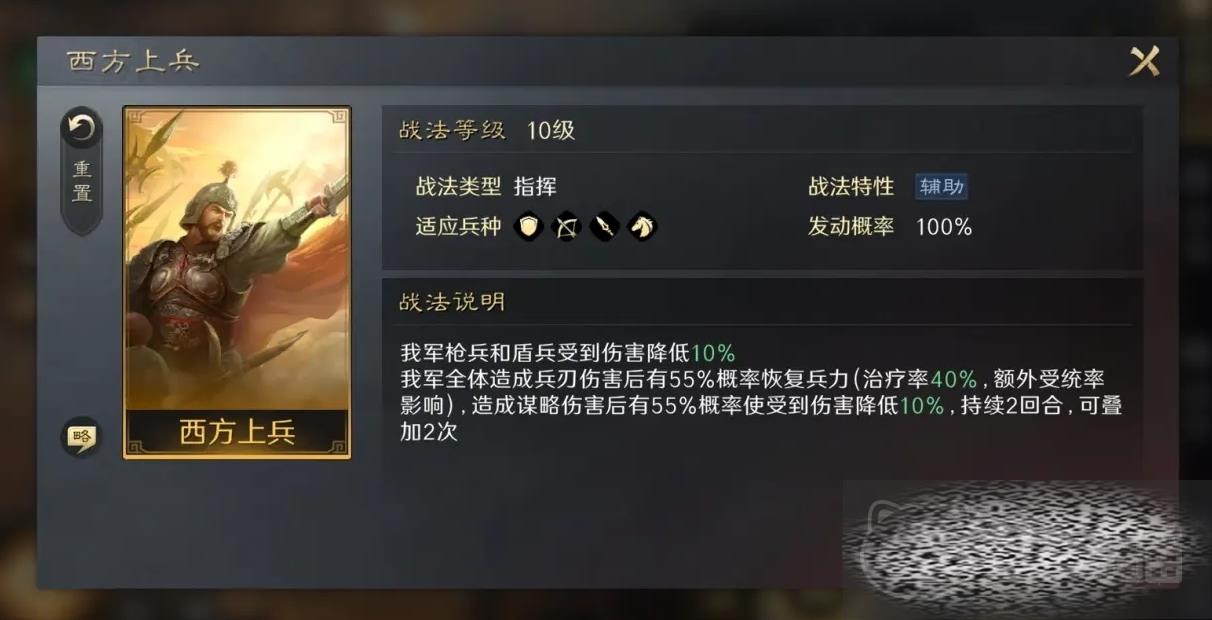This screenshot has width=1212, height=620.
Task: Click the 西方上兵 name banner on card
Action: pyautogui.click(x=237, y=433)
